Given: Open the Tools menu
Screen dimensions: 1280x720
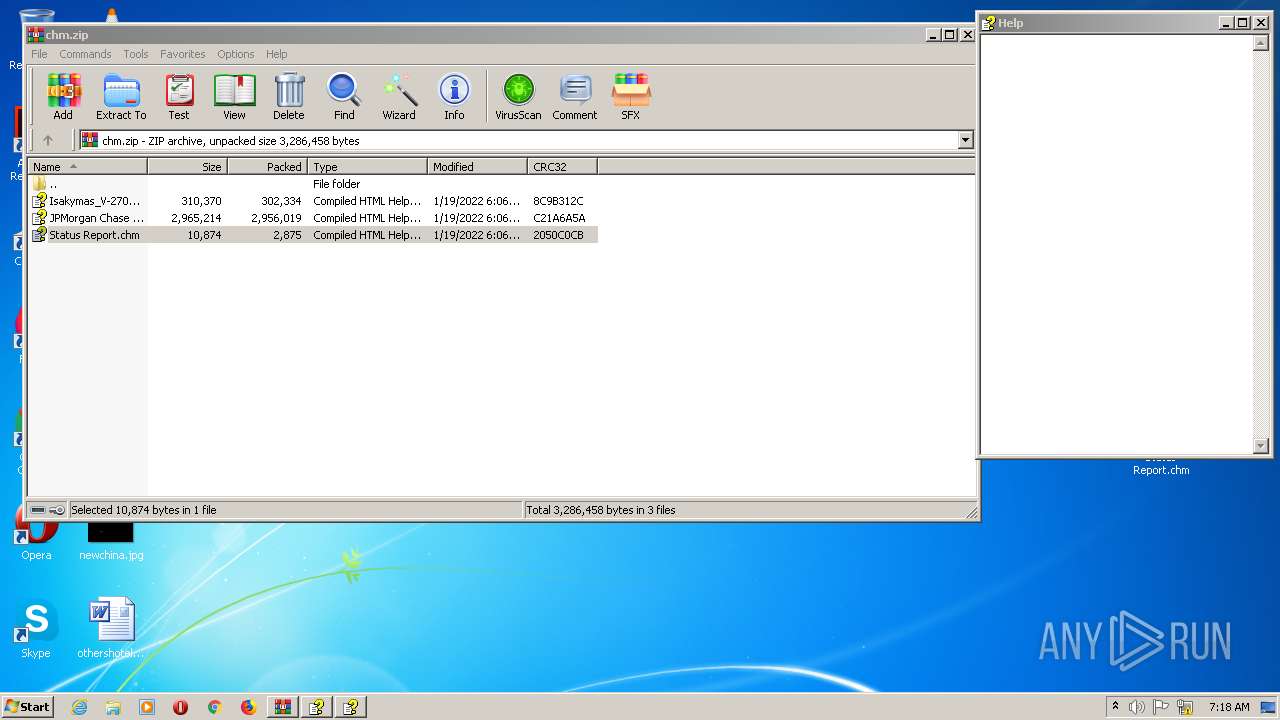Looking at the screenshot, I should point(136,54).
